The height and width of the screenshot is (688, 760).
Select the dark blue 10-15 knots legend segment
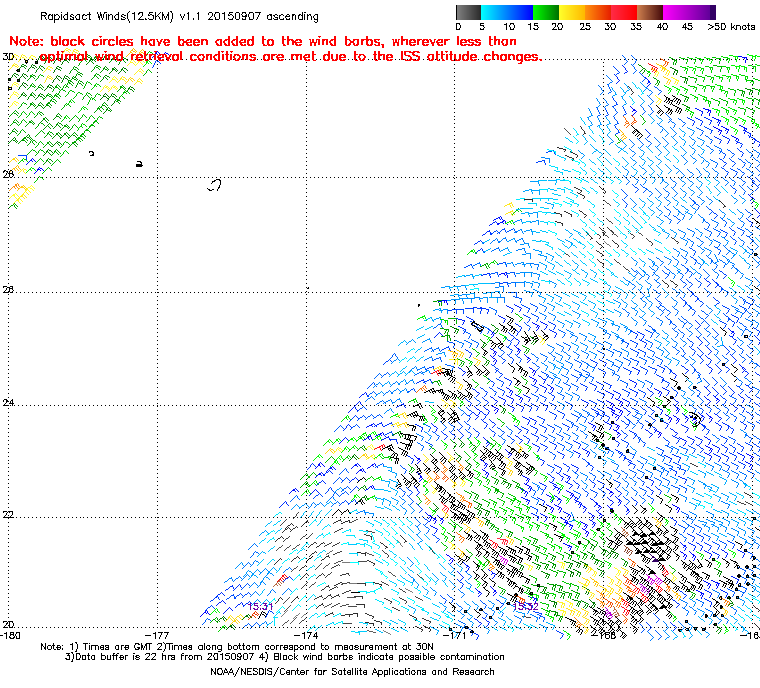point(520,12)
